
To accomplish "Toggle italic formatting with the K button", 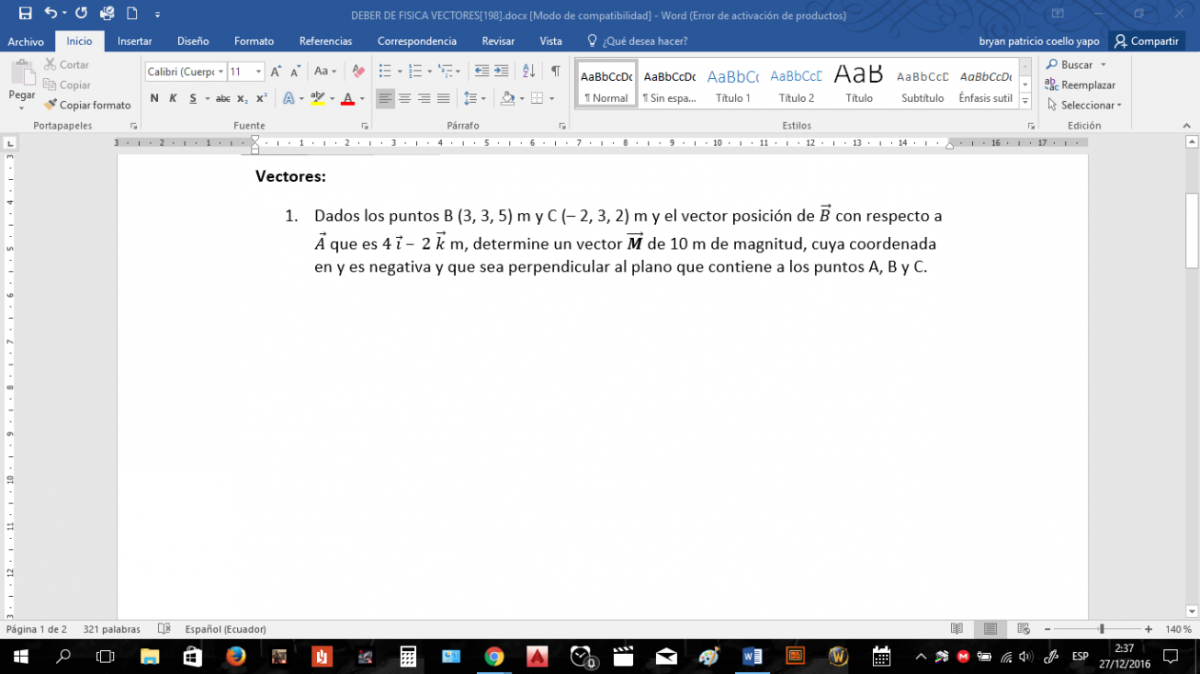I will click(x=173, y=98).
